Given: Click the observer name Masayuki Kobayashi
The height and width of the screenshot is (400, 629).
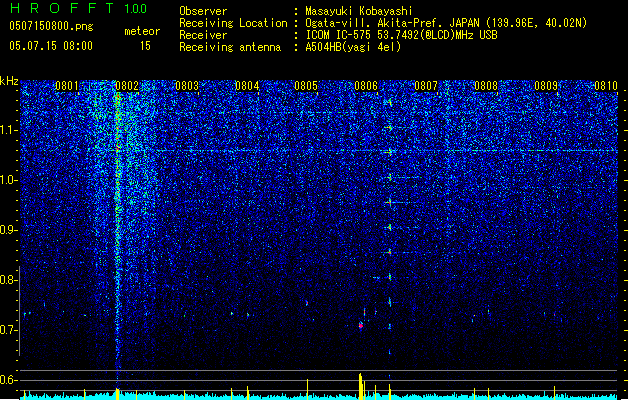Looking at the screenshot, I should pos(359,11).
